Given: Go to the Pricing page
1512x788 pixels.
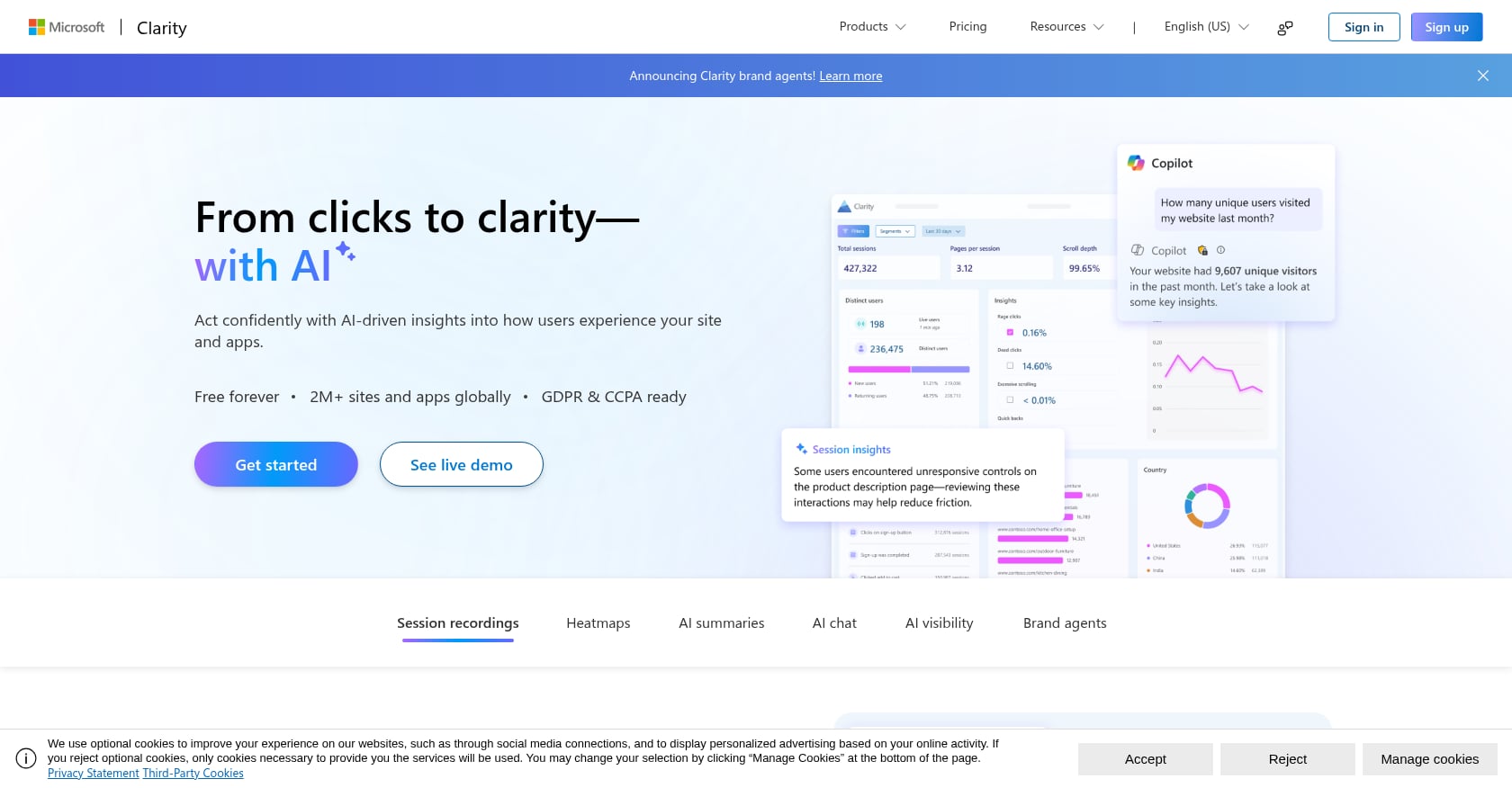Looking at the screenshot, I should tap(967, 27).
